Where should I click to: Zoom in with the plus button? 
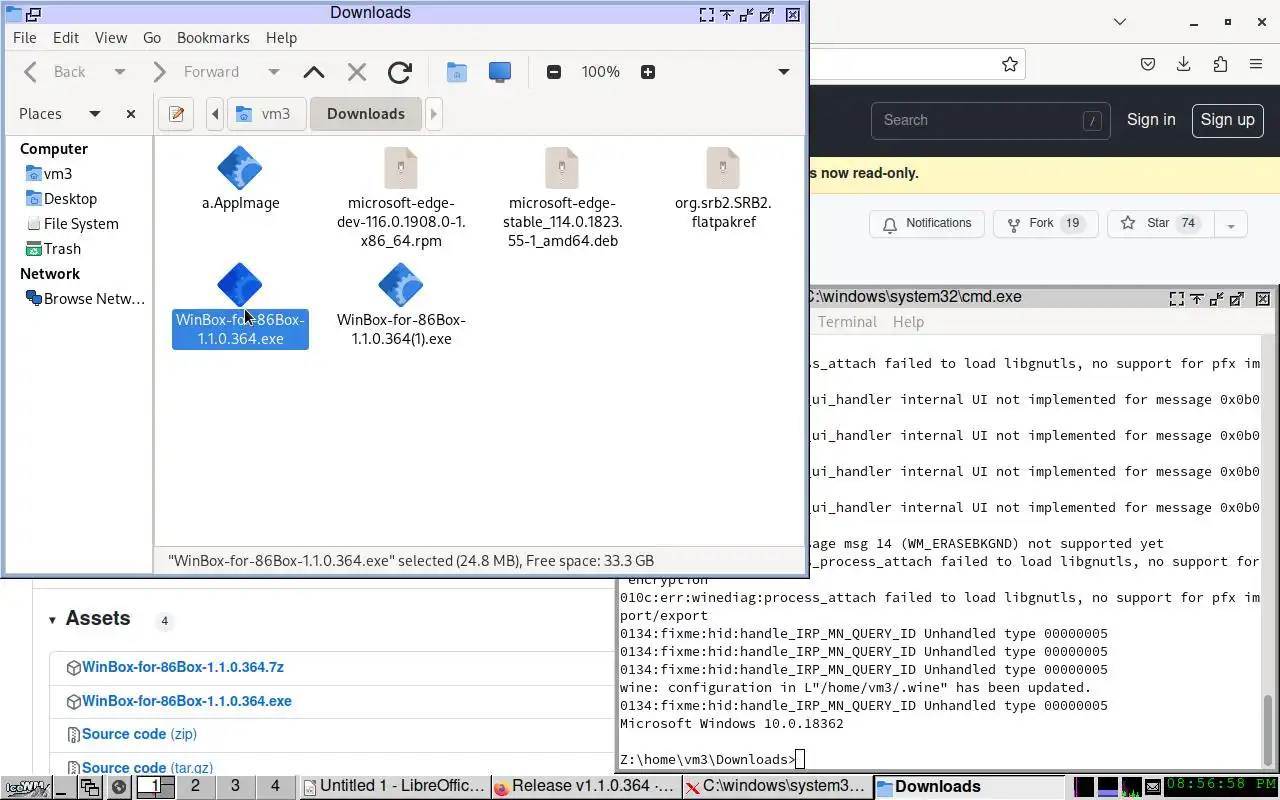tap(647, 72)
